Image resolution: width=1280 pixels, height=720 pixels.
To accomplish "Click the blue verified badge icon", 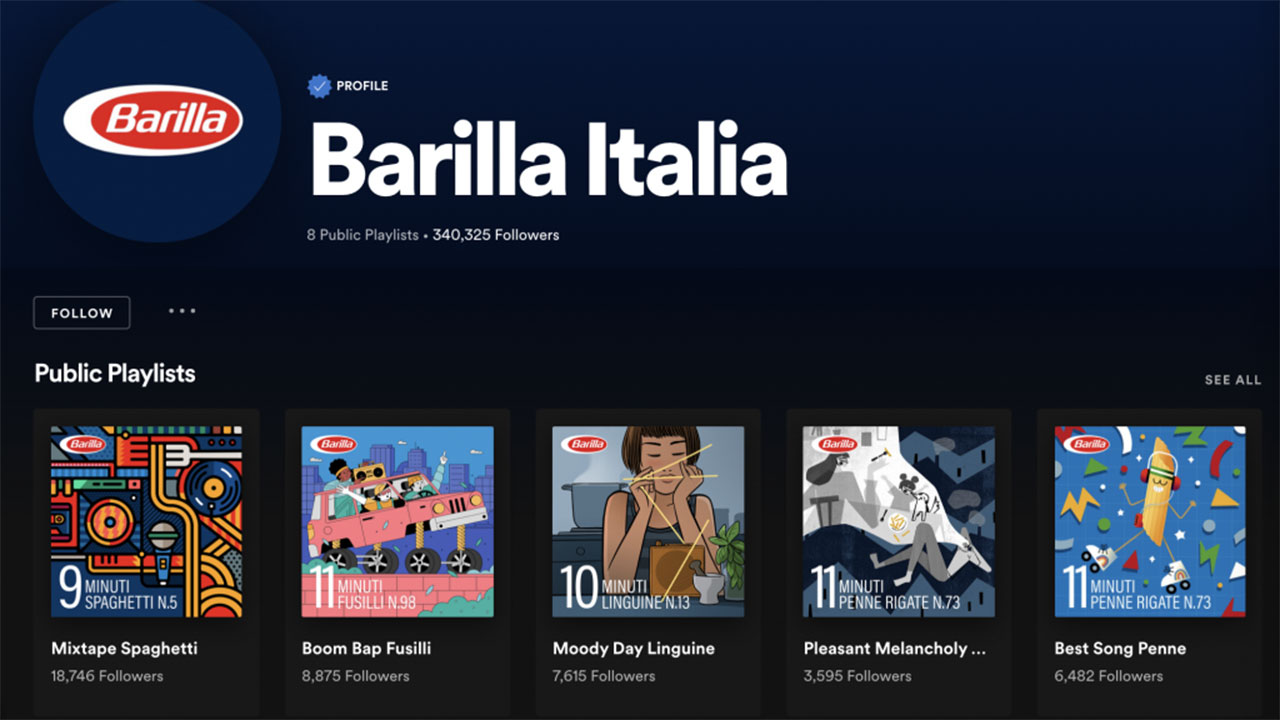I will 319,86.
